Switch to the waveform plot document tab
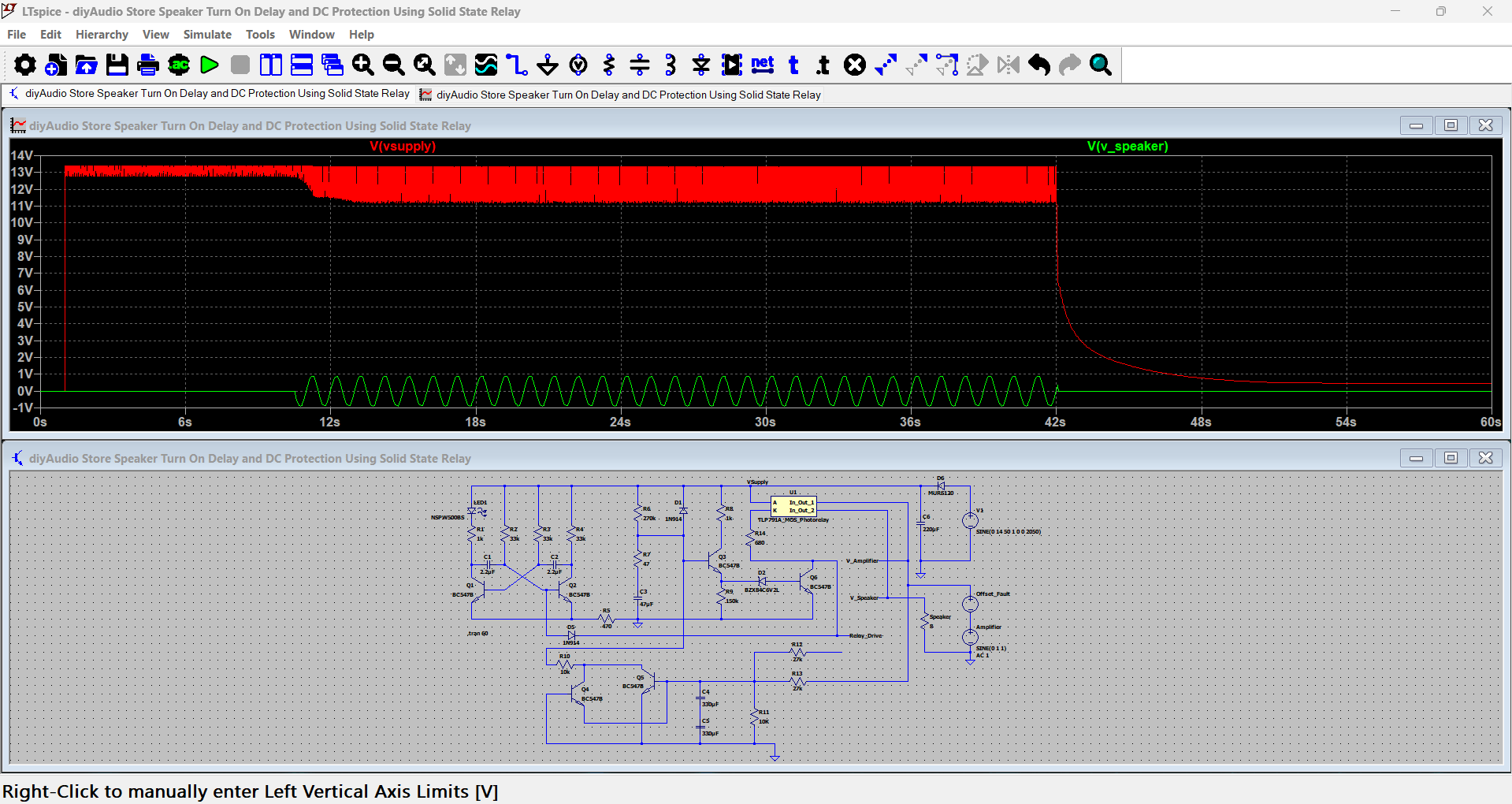 (x=620, y=95)
